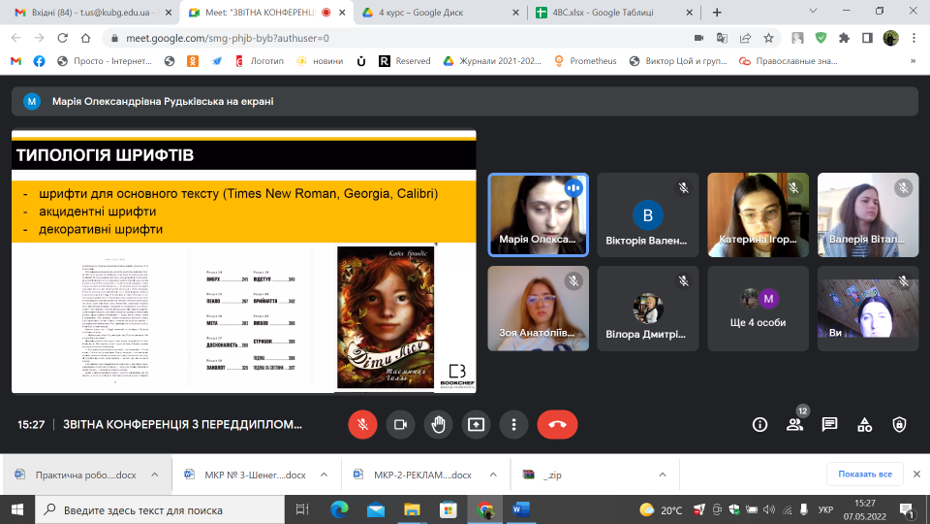
Task: Go to browser home page
Action: coord(85,38)
